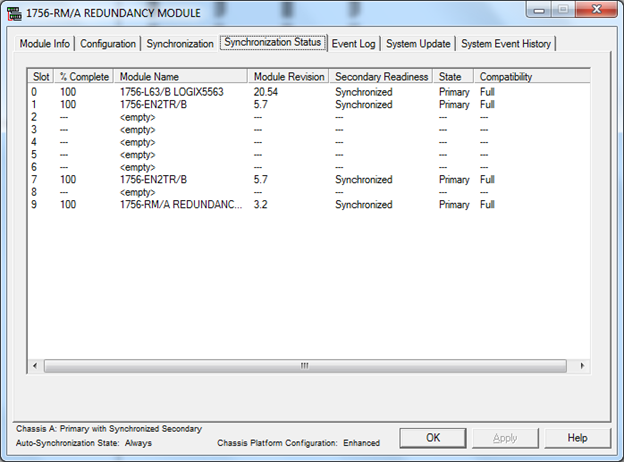Close the redundancy module window

(x=597, y=10)
